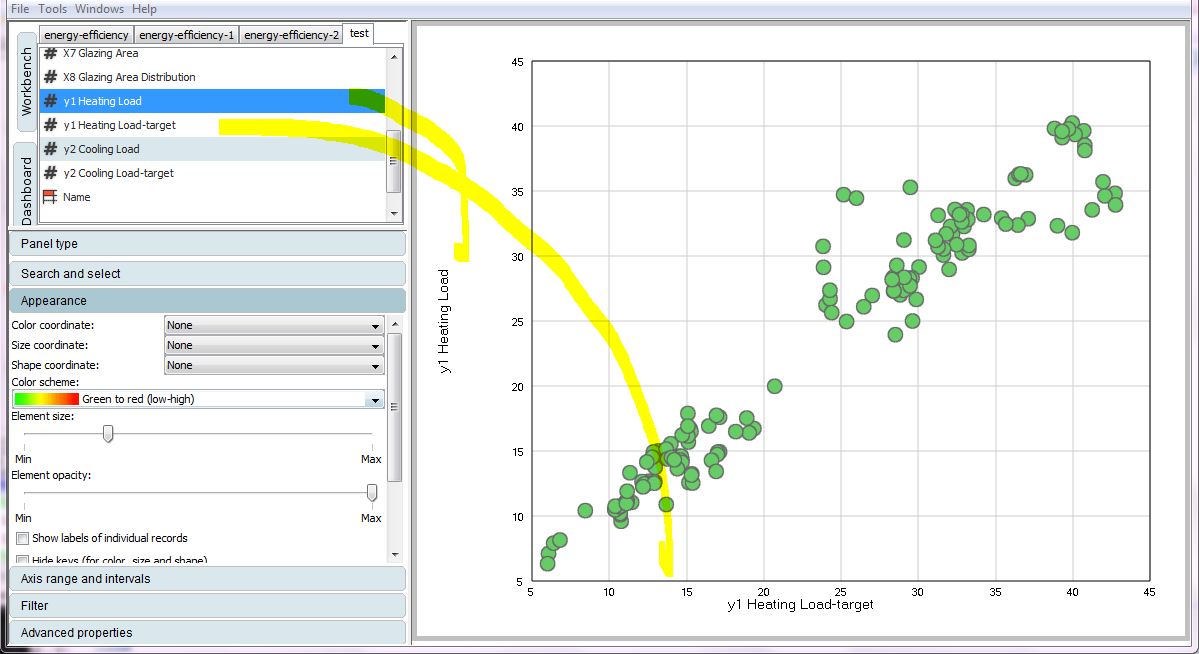Enable Show labels of individual records
The height and width of the screenshot is (654, 1199).
point(23,538)
